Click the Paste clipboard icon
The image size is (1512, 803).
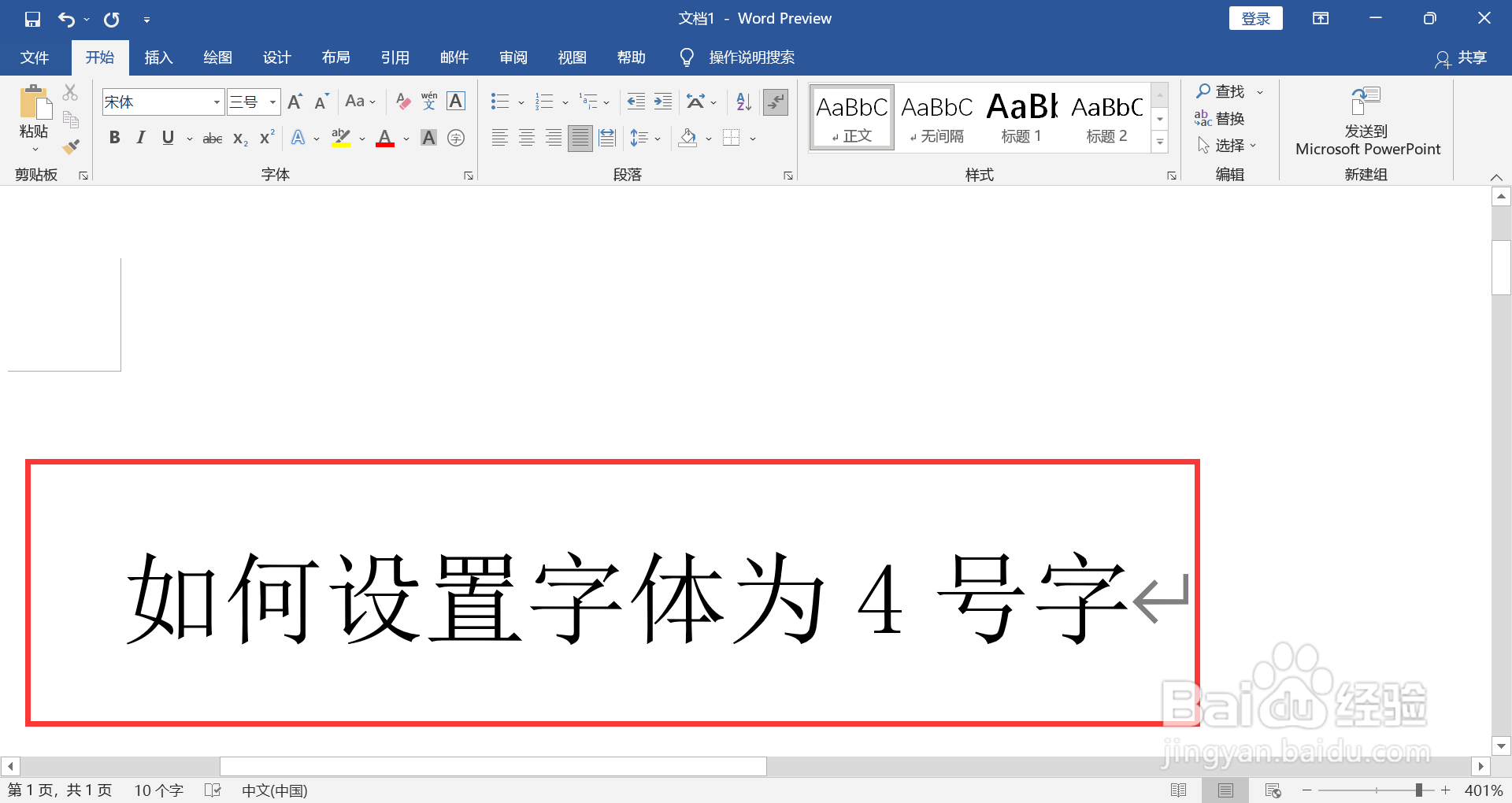[x=35, y=104]
